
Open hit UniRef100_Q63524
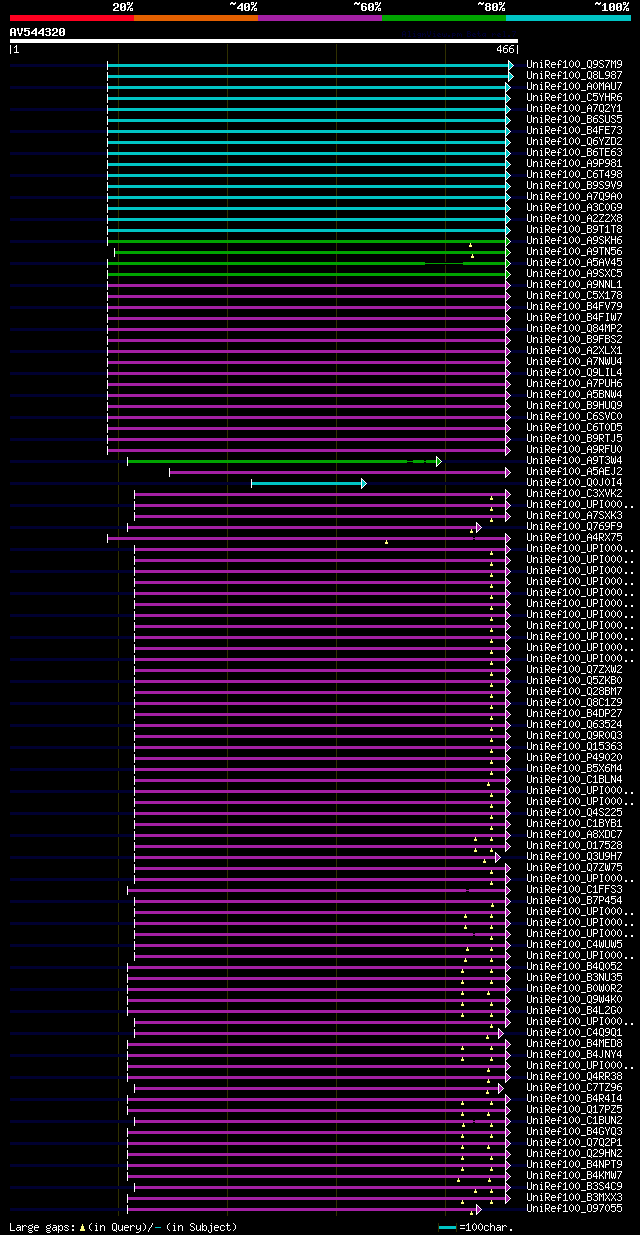point(574,724)
